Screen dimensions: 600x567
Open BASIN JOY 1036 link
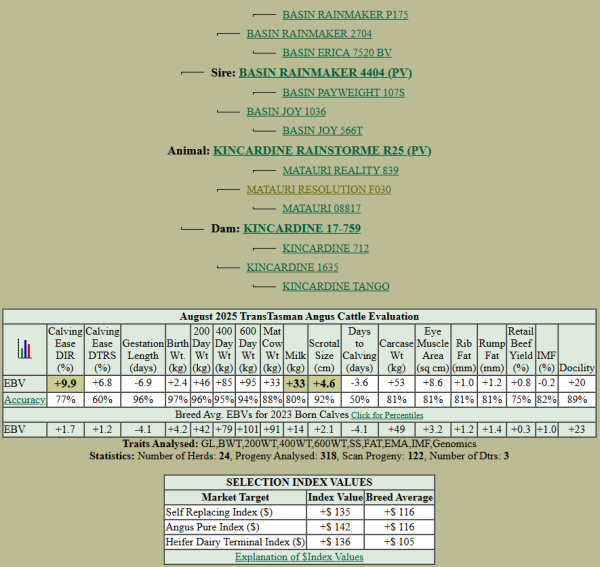pyautogui.click(x=286, y=112)
